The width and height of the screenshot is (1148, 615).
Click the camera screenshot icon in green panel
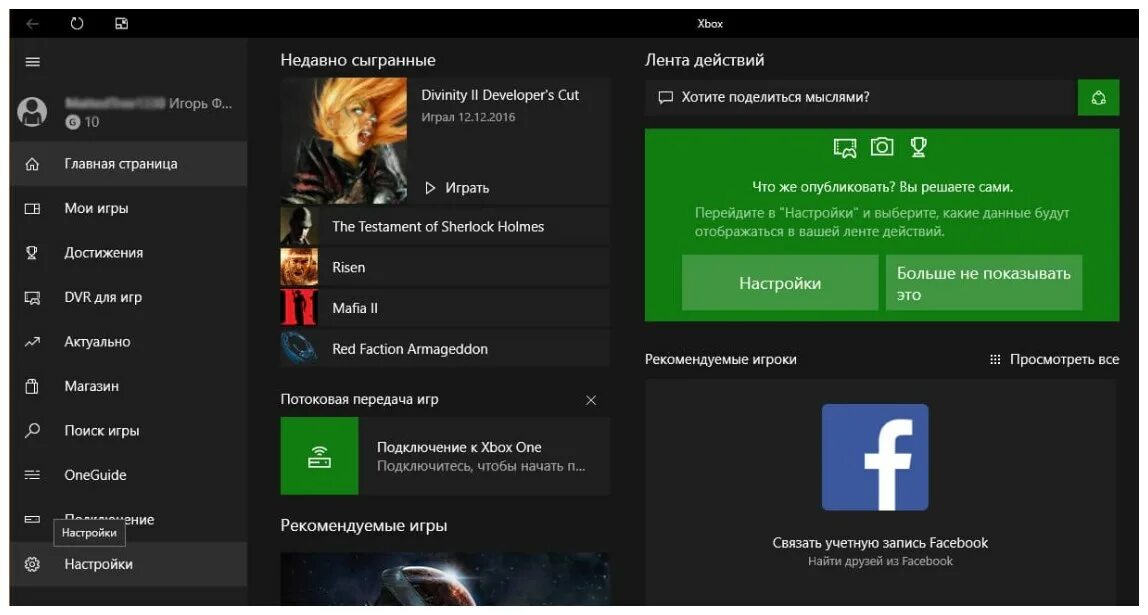[882, 147]
